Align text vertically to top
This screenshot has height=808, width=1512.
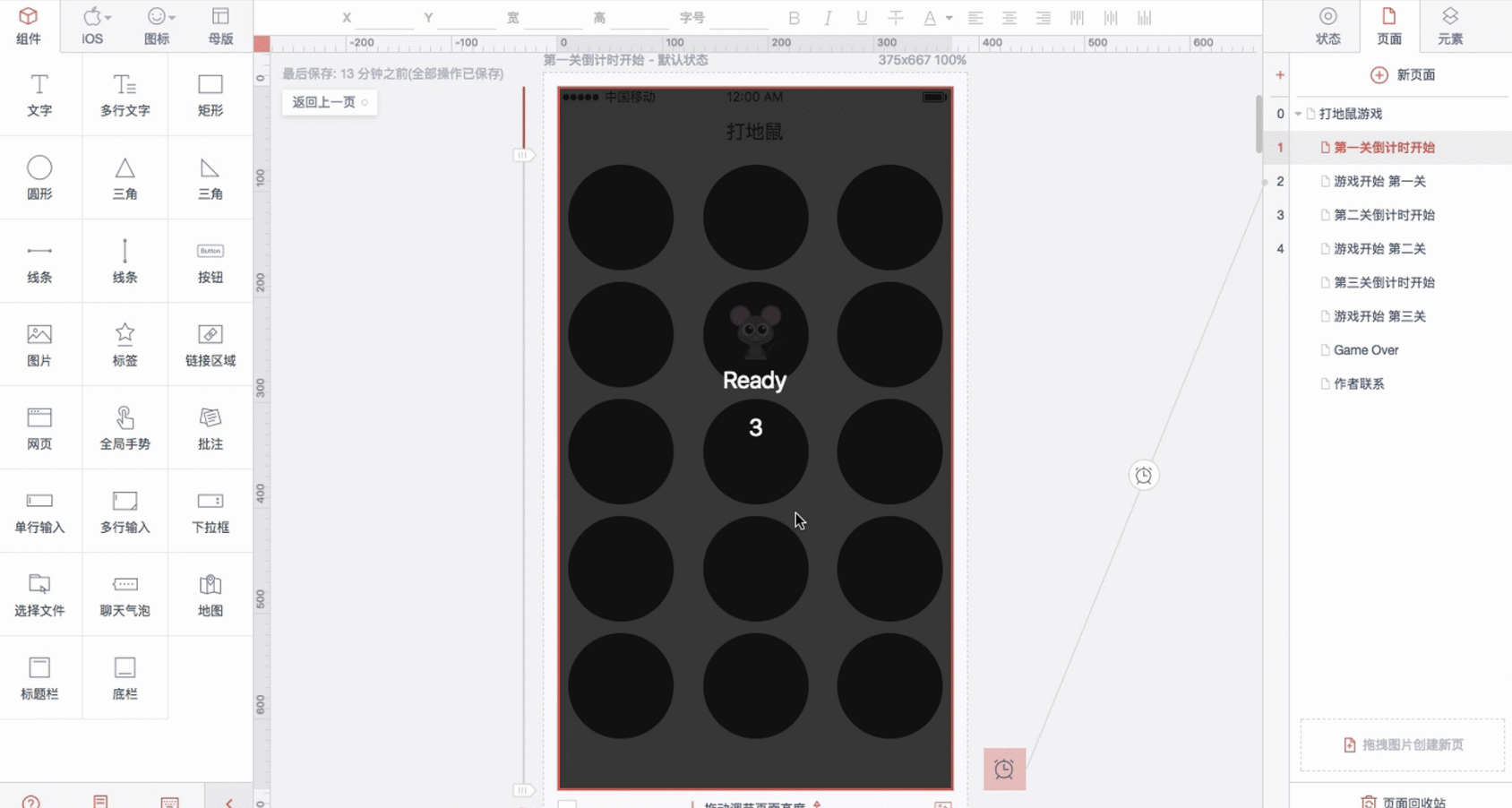(x=1078, y=18)
